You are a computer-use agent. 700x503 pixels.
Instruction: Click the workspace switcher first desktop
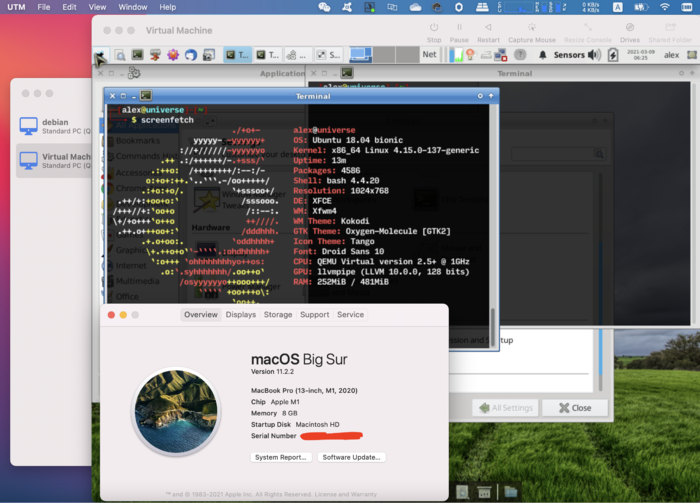pos(360,55)
